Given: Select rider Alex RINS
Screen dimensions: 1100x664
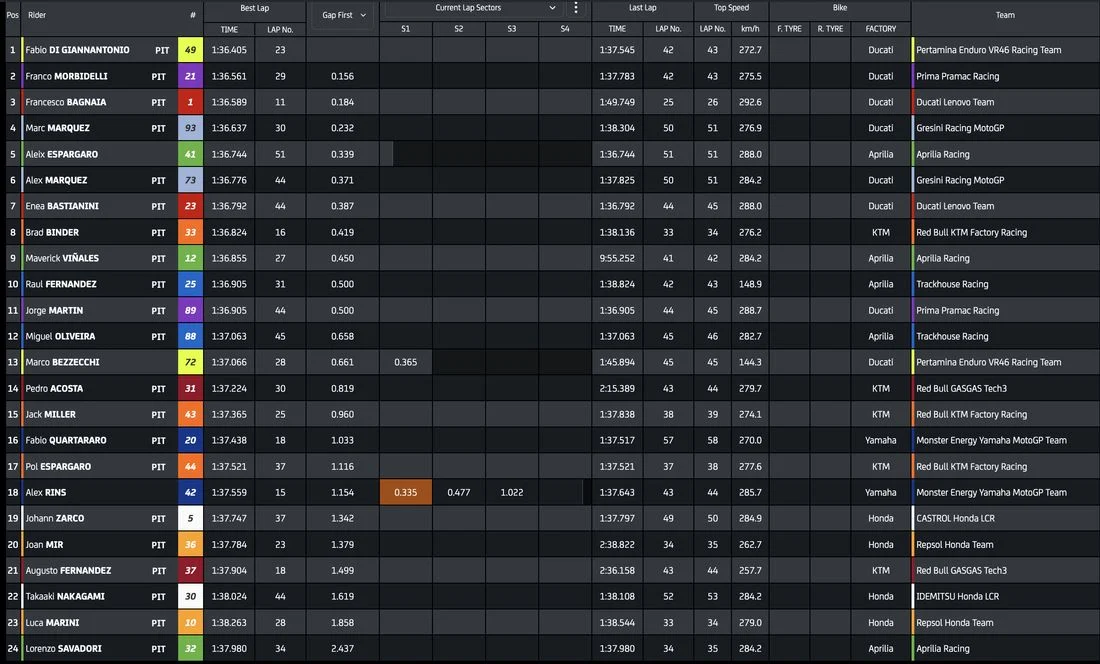Looking at the screenshot, I should pyautogui.click(x=46, y=492).
